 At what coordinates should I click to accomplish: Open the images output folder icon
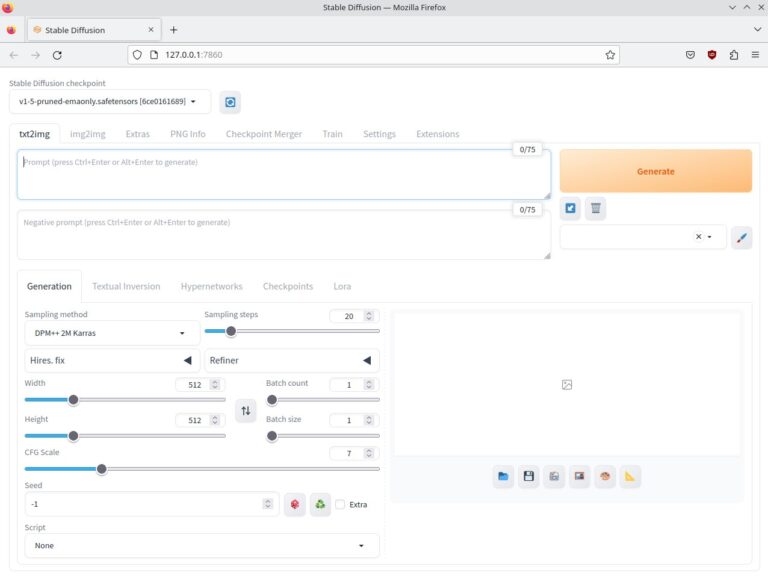[503, 476]
